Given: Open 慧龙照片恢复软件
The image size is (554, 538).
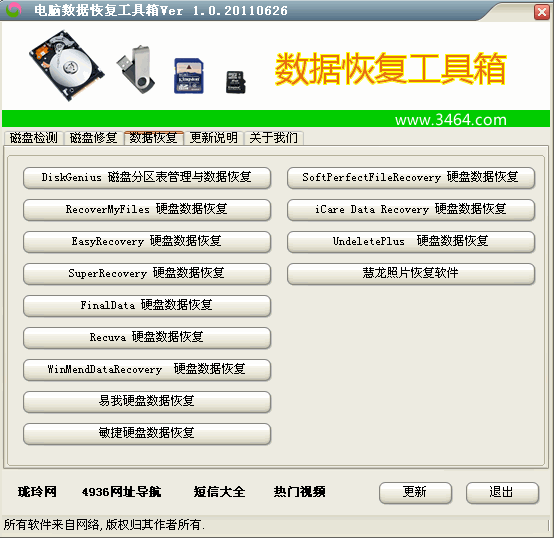Looking at the screenshot, I should pyautogui.click(x=411, y=274).
